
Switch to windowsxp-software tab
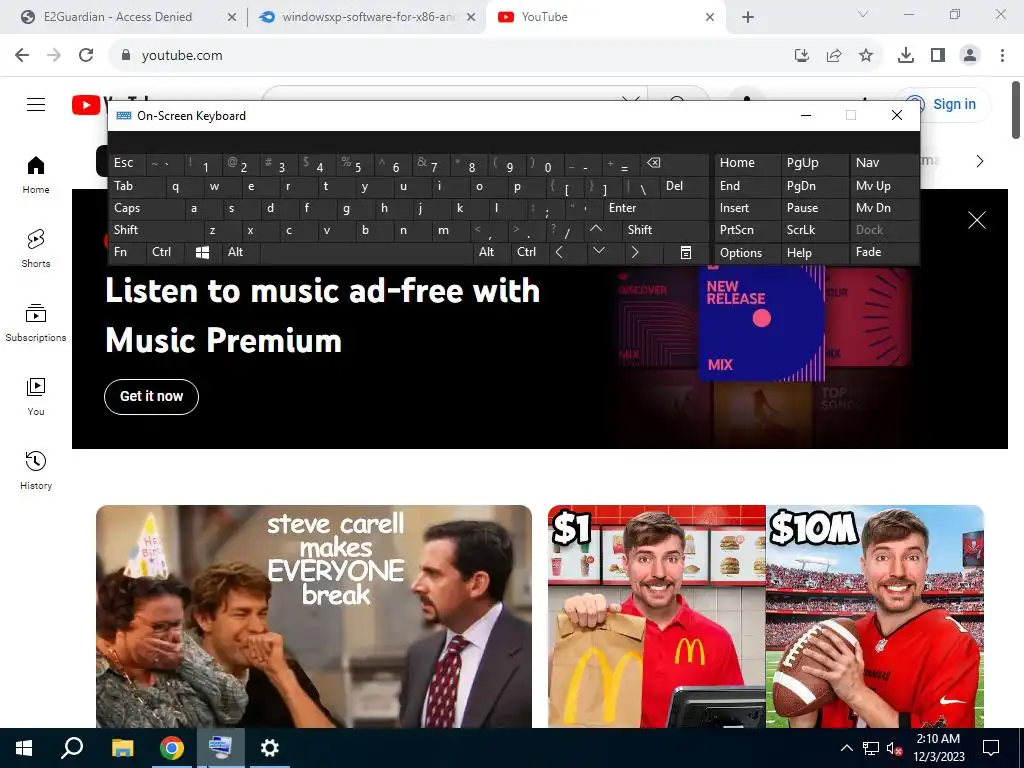(x=368, y=17)
